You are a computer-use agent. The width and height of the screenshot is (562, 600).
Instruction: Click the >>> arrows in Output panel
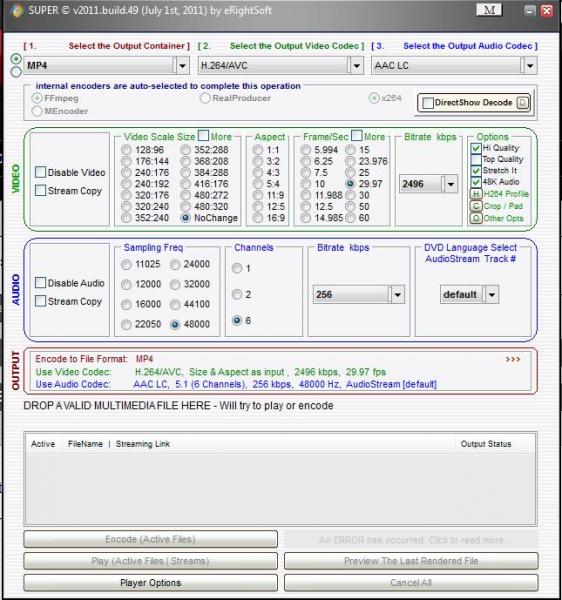513,359
